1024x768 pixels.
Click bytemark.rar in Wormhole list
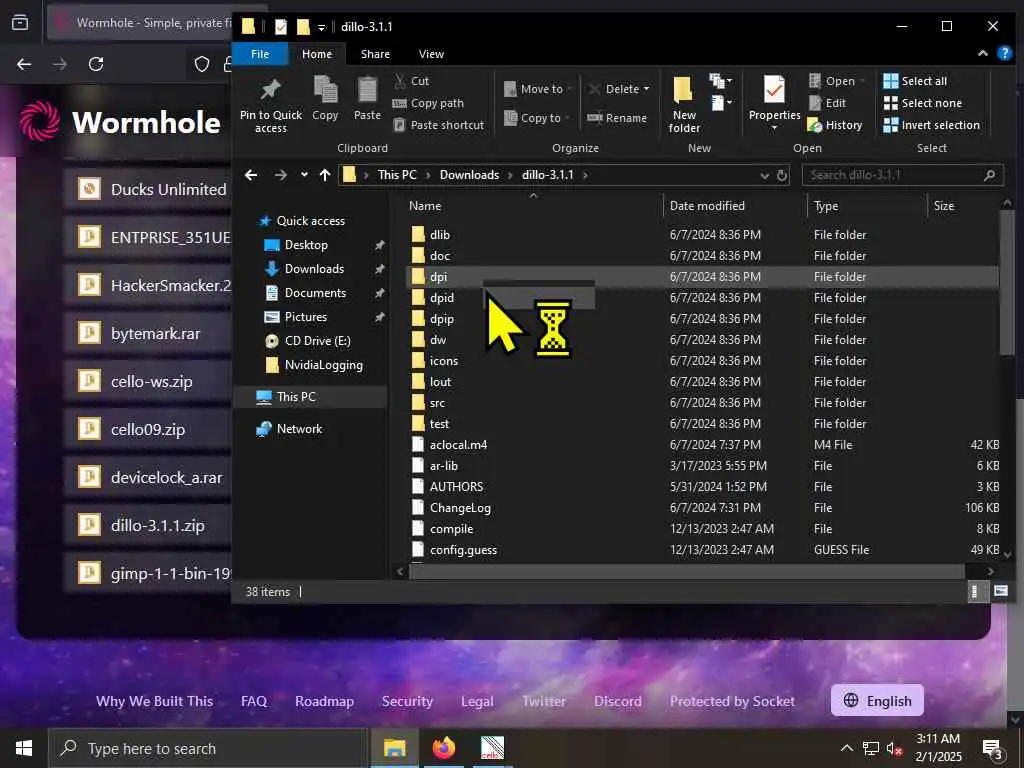tap(155, 334)
